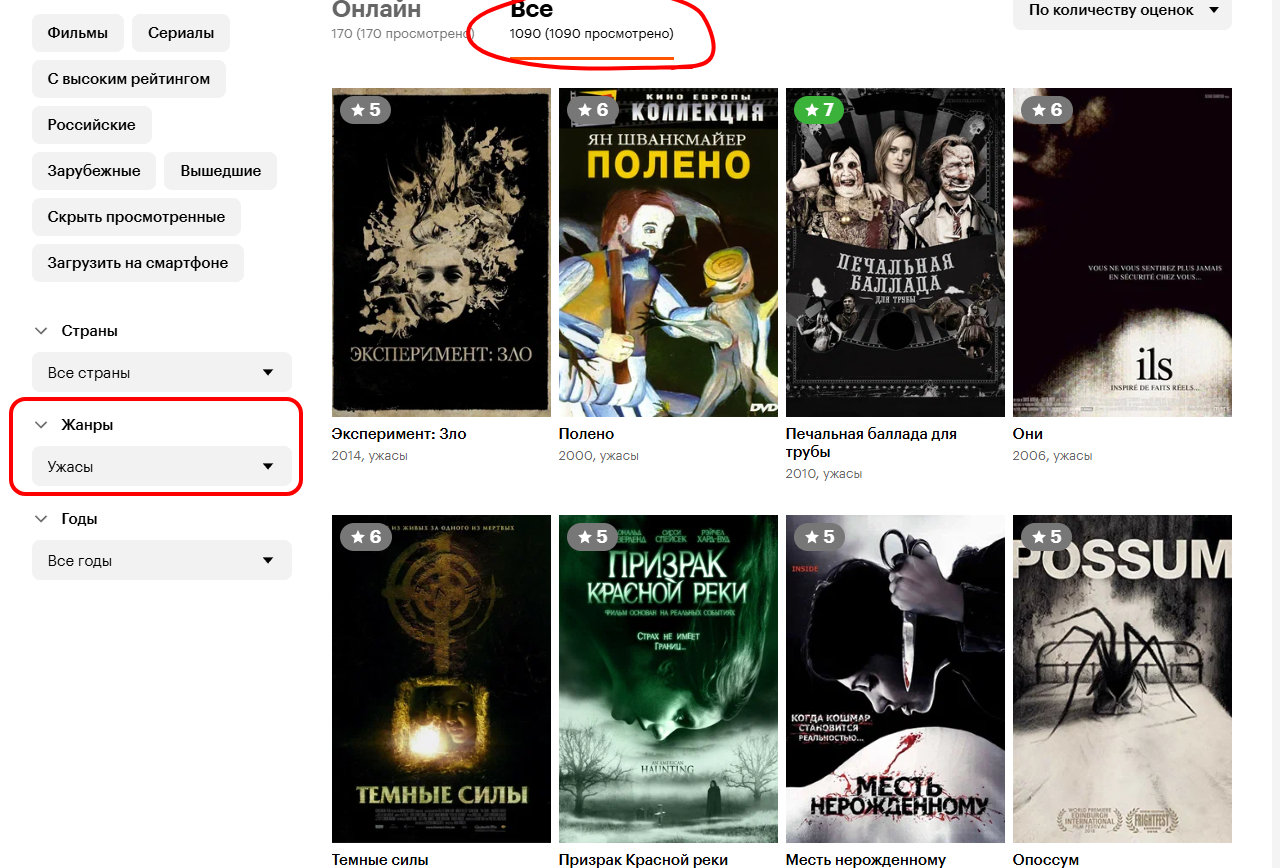Click the "2006, ужасы" text
This screenshot has width=1280, height=868.
pos(1053,456)
